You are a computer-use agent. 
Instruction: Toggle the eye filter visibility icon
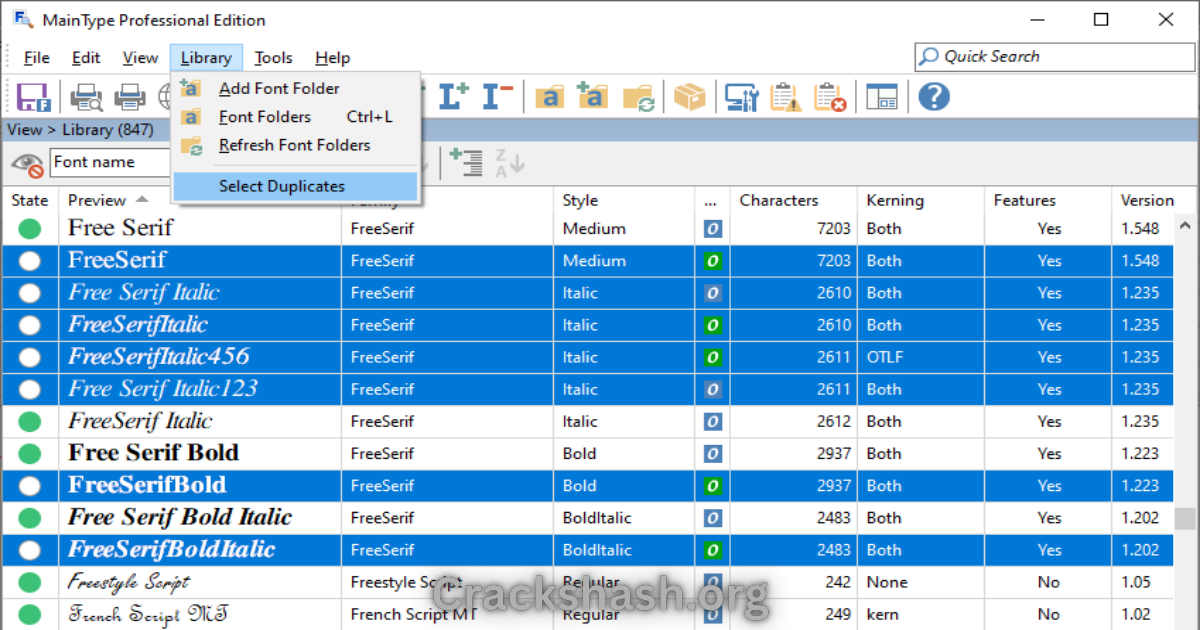27,163
